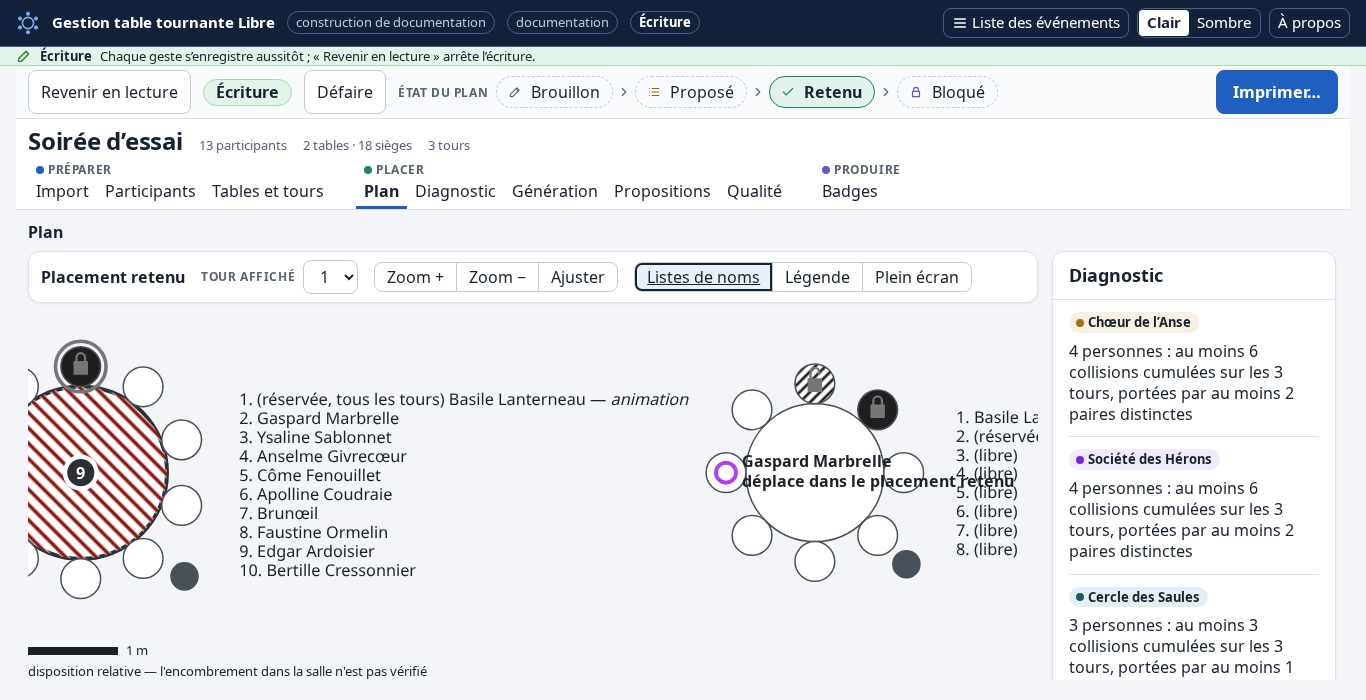
Task: Click the pencil icon in Brouillon state
Action: 515,92
